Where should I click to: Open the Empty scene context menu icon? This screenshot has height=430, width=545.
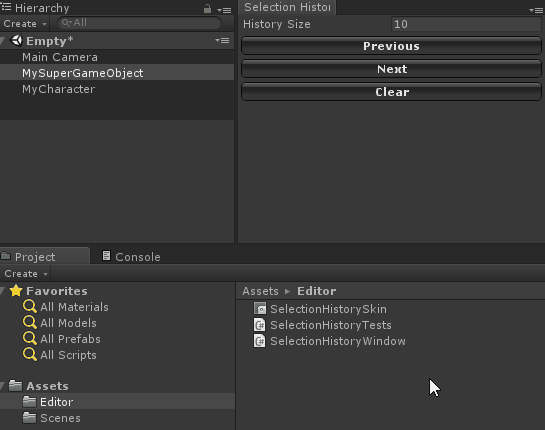[x=222, y=41]
